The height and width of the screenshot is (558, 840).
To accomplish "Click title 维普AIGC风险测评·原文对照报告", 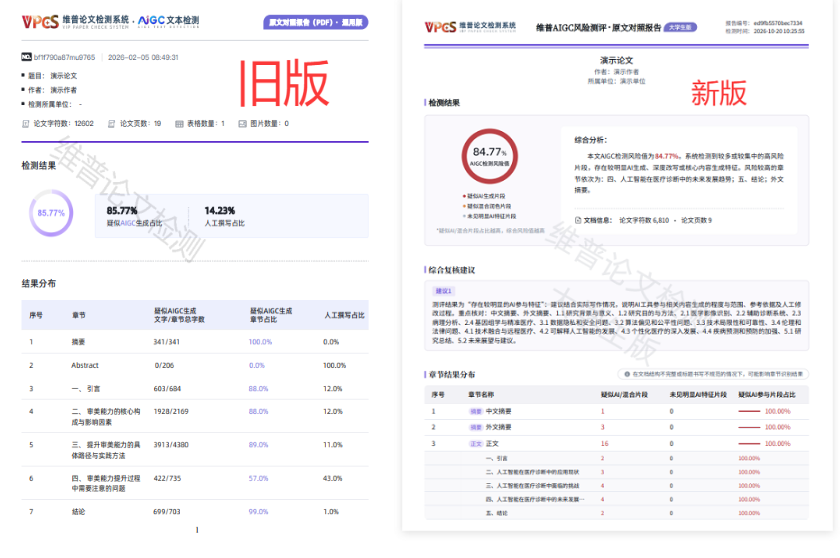I will (598, 27).
